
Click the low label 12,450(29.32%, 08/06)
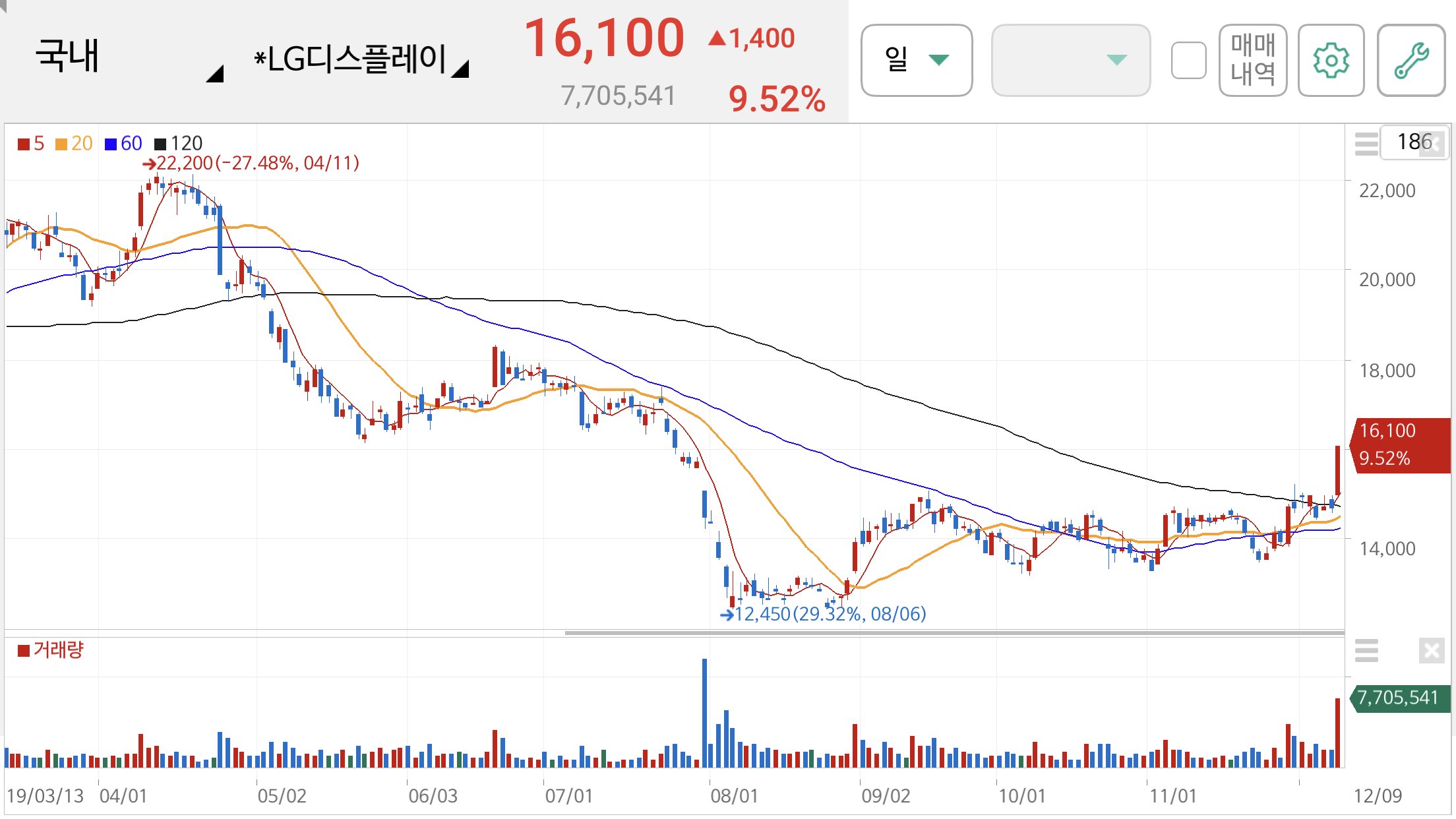(823, 614)
